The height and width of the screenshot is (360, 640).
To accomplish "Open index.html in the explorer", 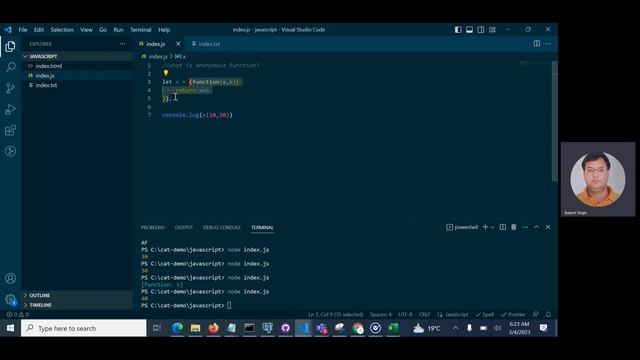I will pyautogui.click(x=77, y=66).
